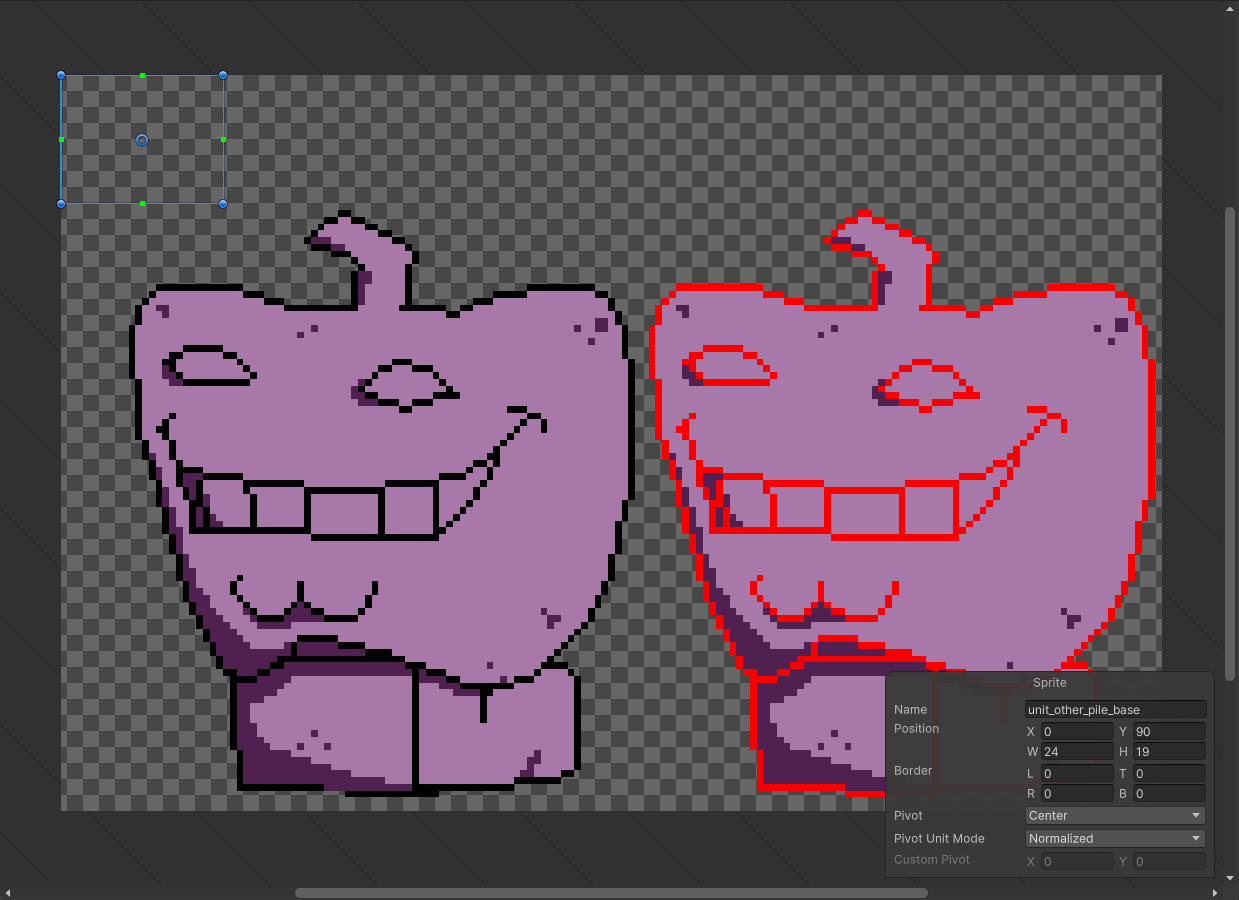Viewport: 1239px width, 900px height.
Task: Click the green bottom-edge border handle
Action: click(143, 204)
